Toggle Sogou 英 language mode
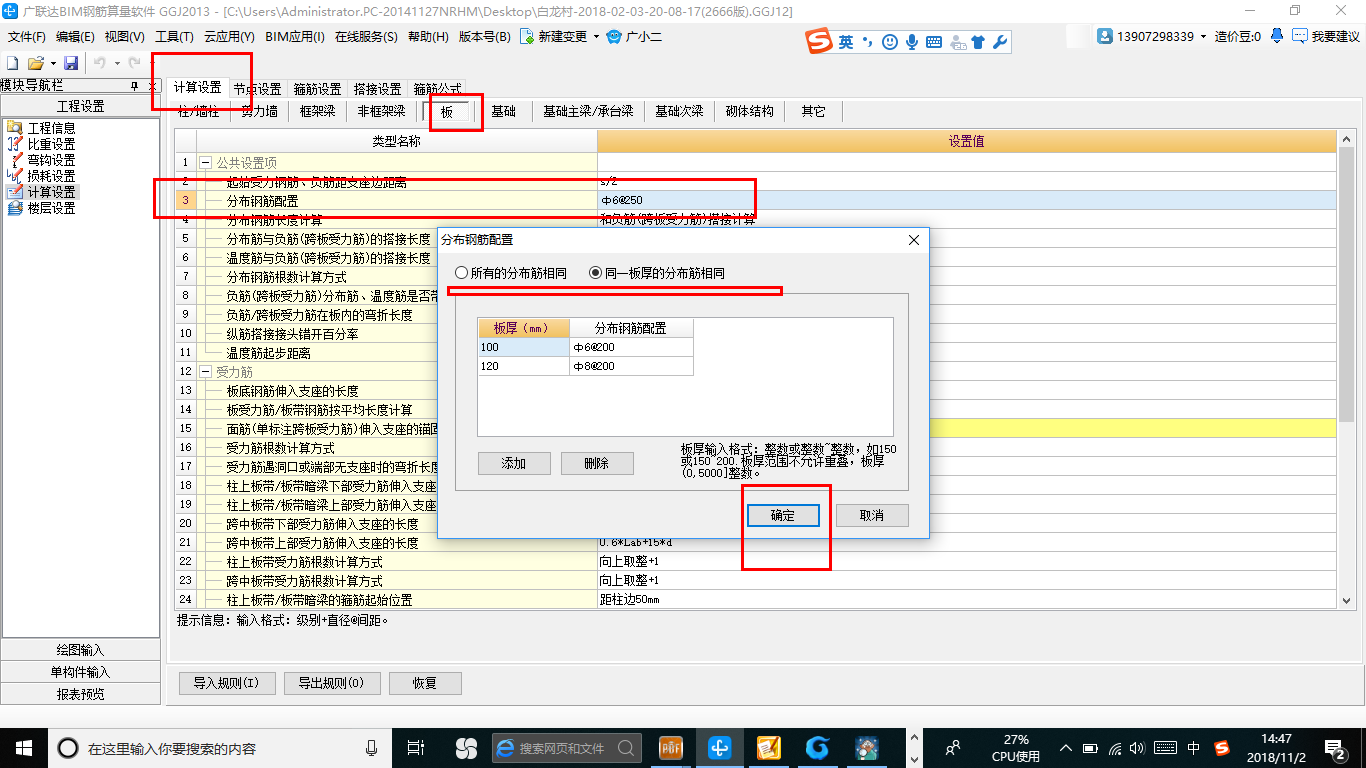 (846, 42)
